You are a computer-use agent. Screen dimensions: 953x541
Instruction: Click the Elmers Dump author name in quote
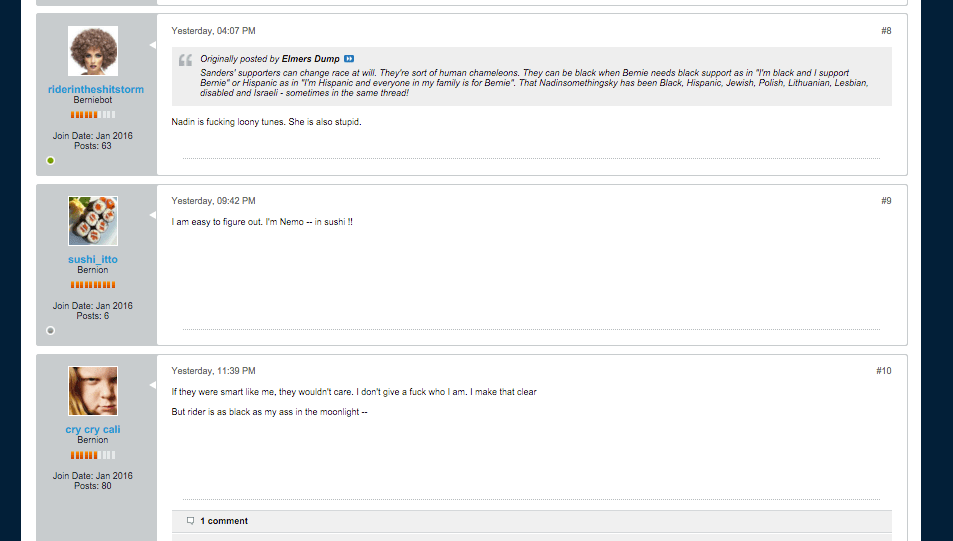(x=311, y=59)
